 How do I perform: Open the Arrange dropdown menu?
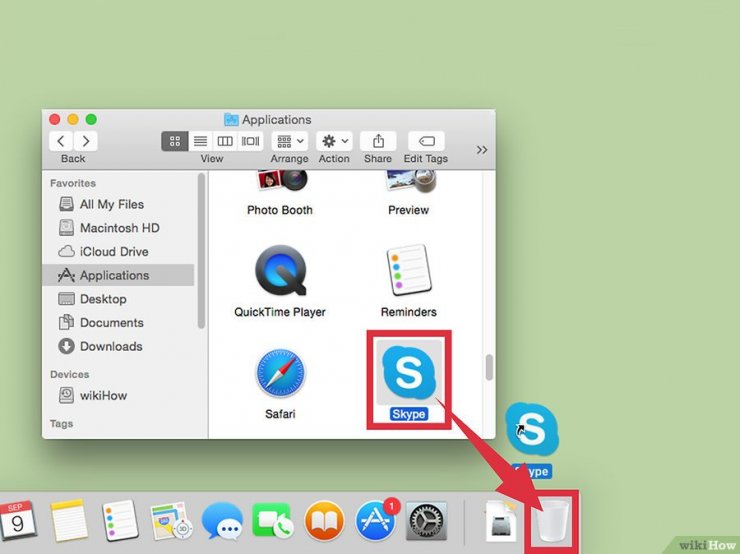tap(288, 142)
